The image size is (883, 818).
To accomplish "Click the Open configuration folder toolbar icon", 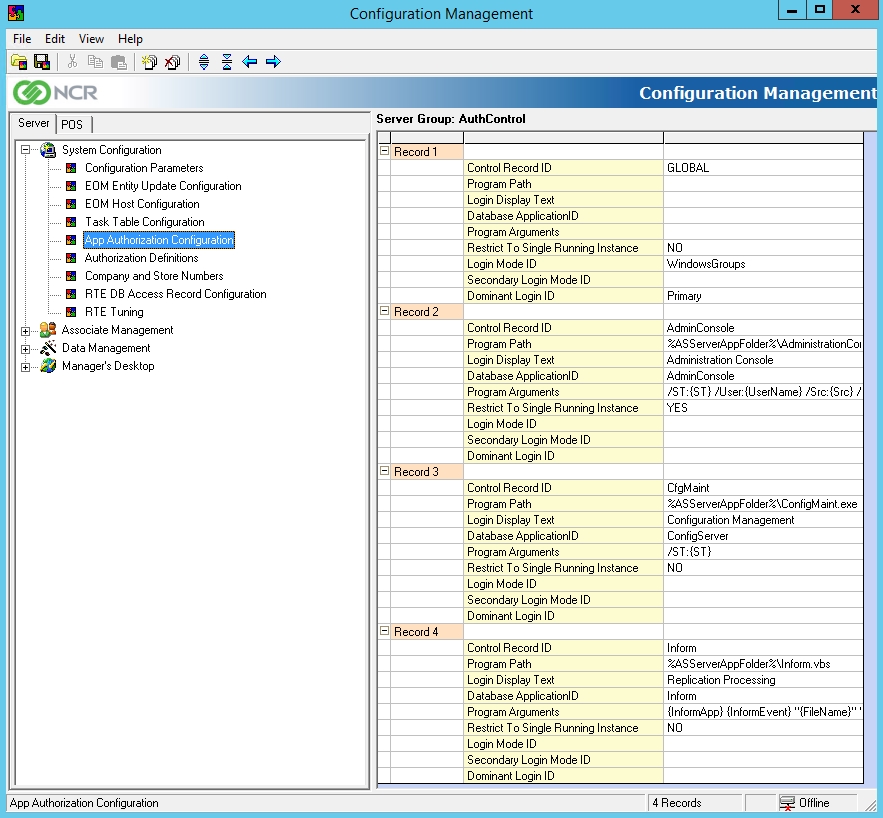I will pos(19,61).
